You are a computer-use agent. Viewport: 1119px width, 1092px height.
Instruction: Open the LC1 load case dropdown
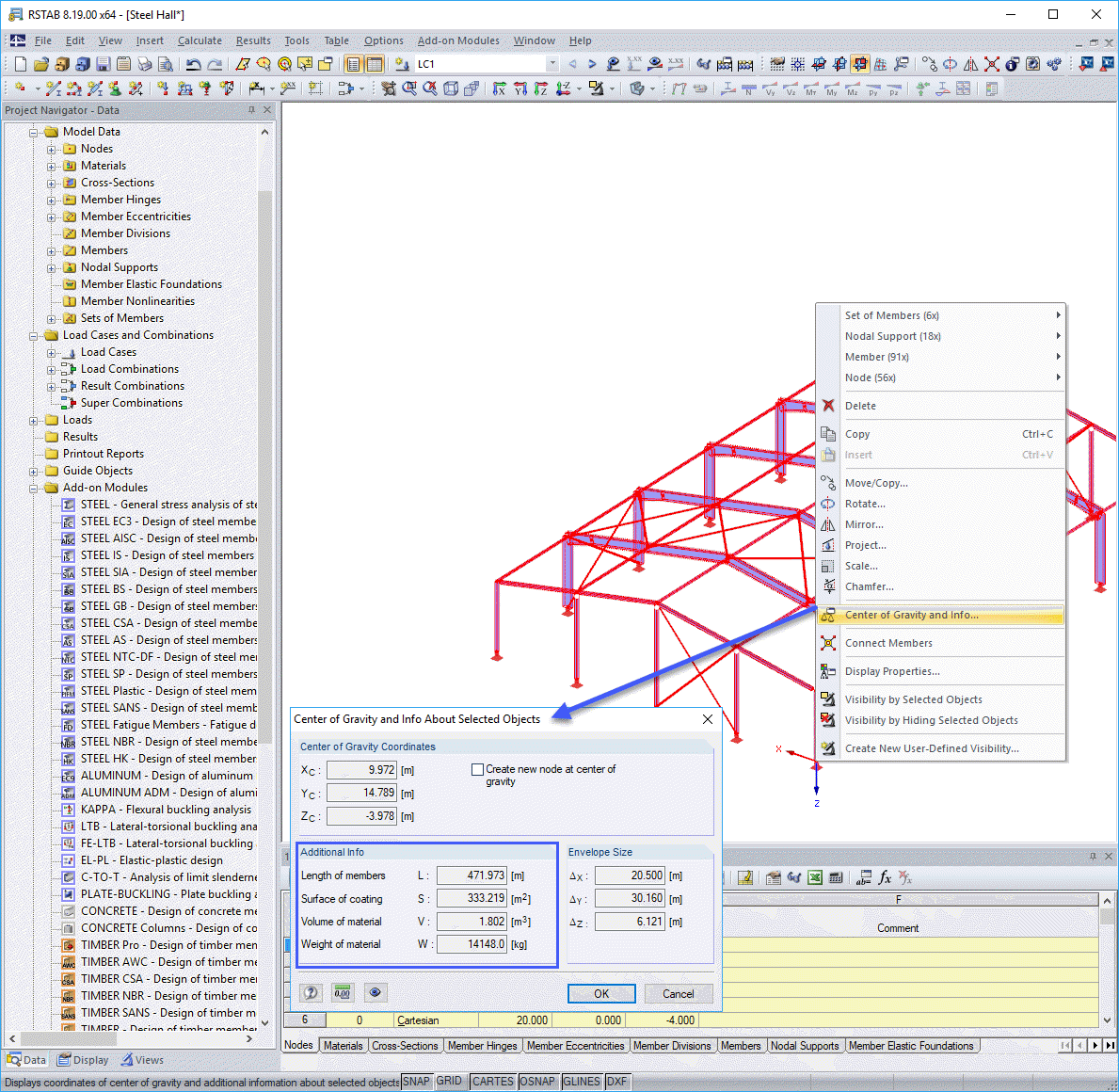552,64
